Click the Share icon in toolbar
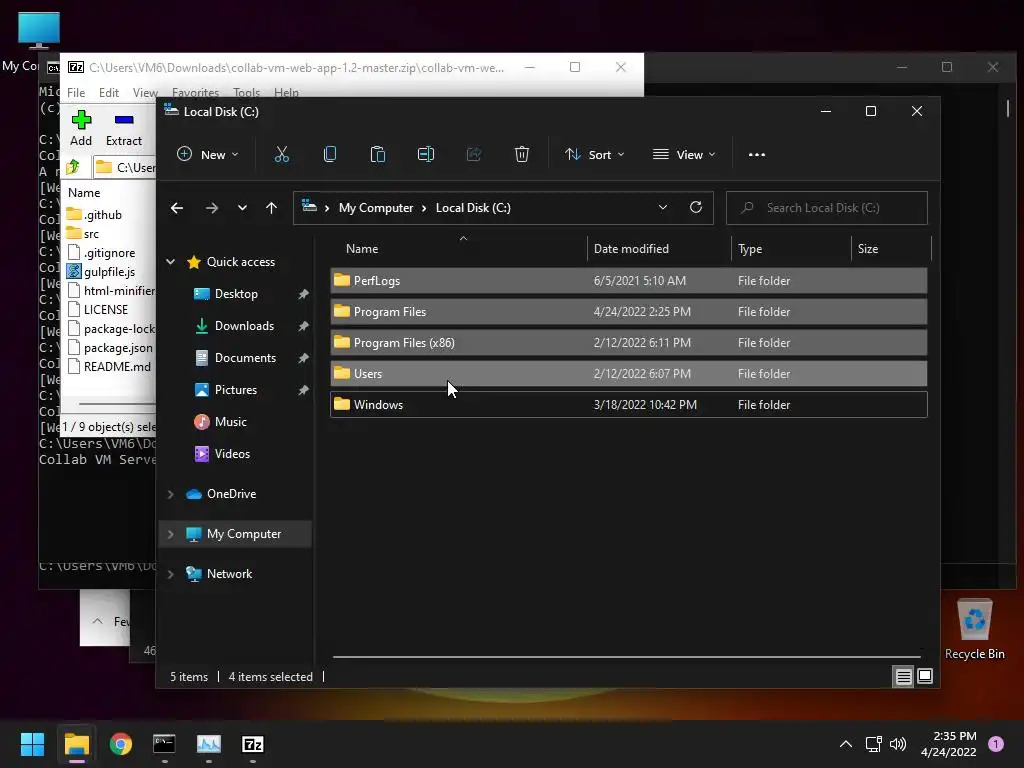1024x768 pixels. 474,155
